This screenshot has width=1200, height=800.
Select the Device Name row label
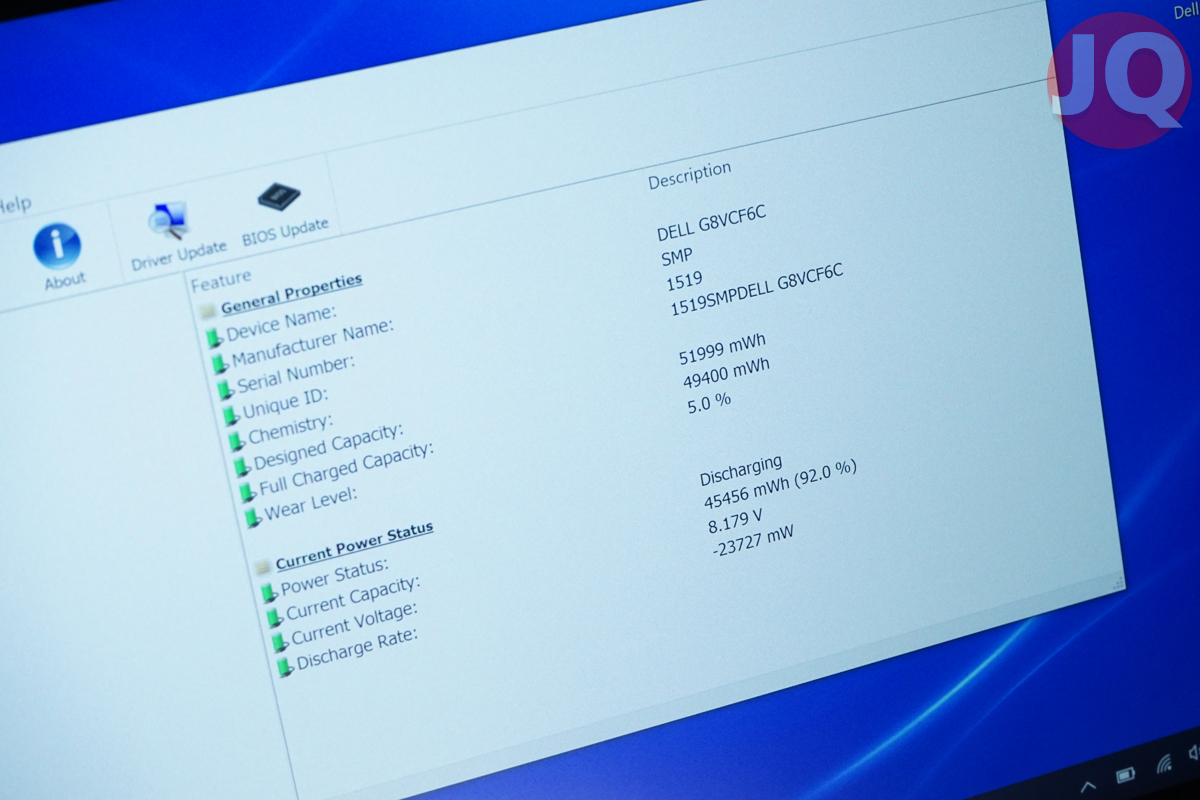pos(282,322)
